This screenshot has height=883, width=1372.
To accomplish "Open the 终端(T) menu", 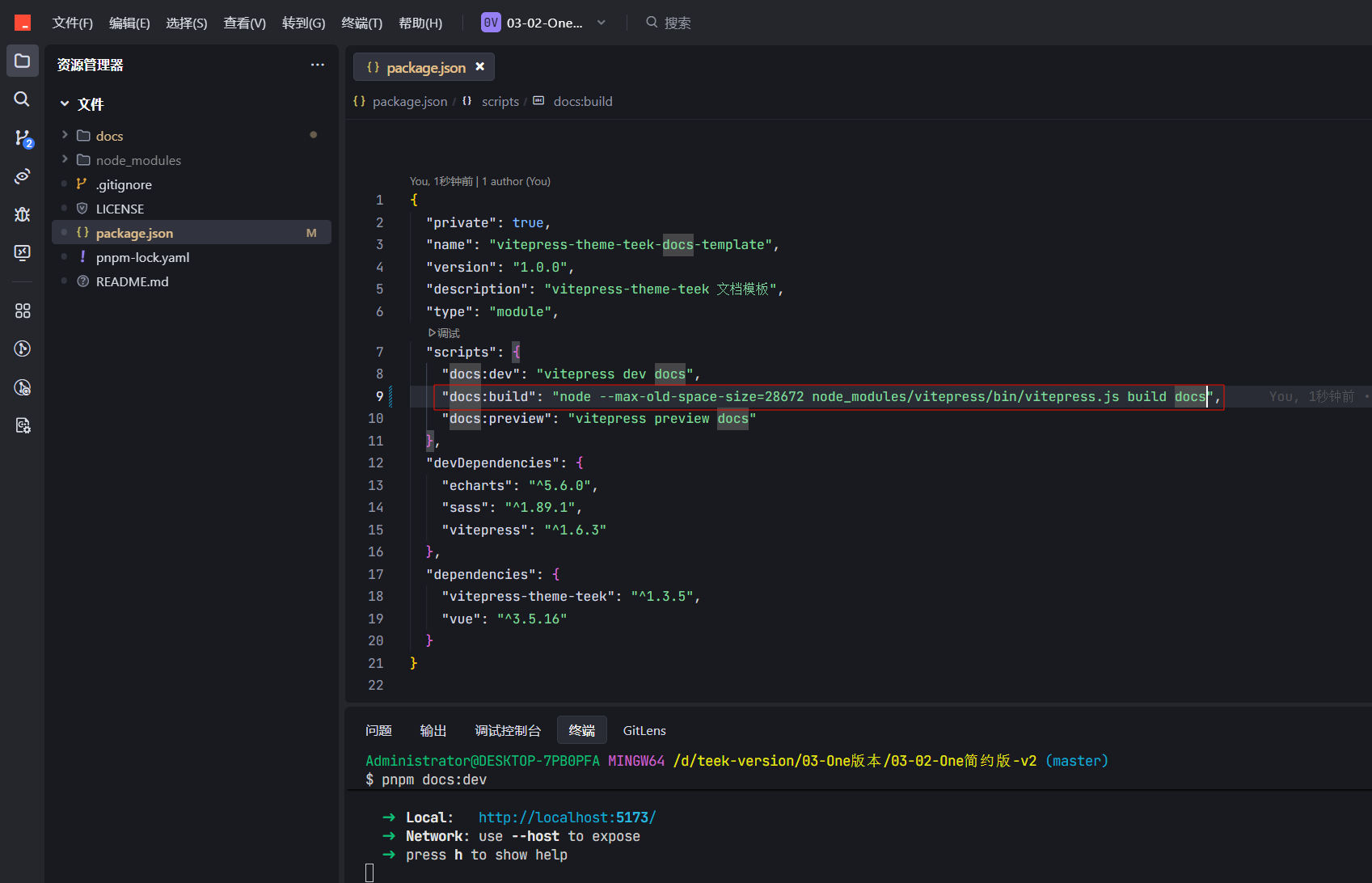I will 362,23.
